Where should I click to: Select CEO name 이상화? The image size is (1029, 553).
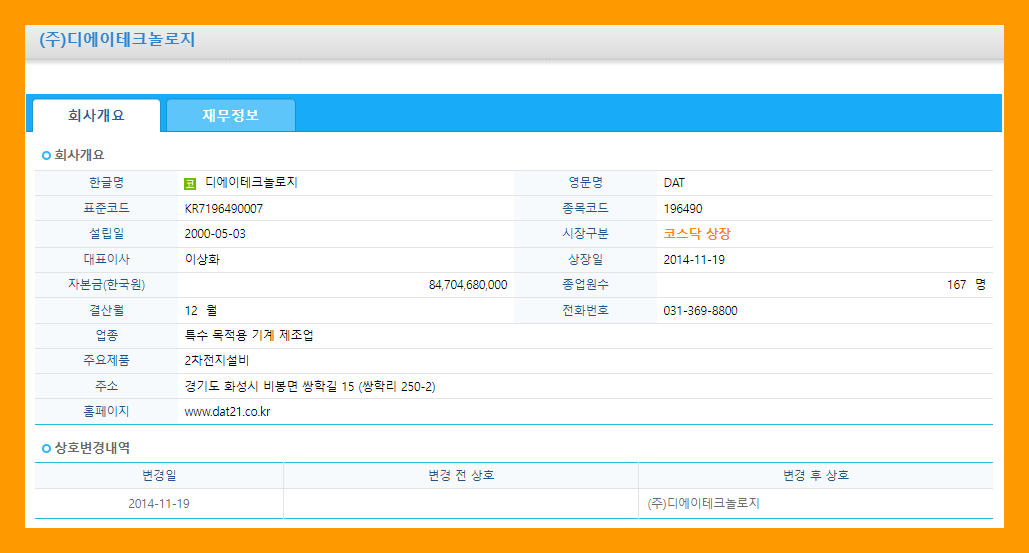[202, 259]
